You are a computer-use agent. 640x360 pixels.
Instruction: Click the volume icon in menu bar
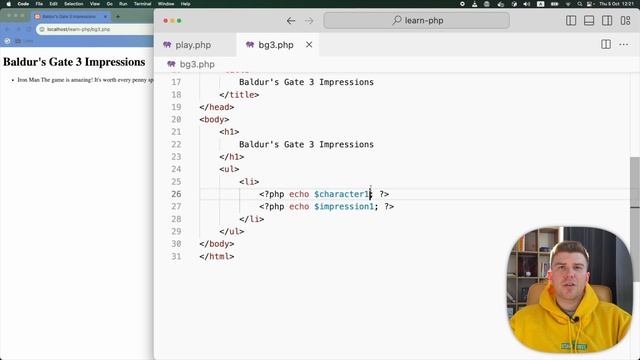[527, 4]
